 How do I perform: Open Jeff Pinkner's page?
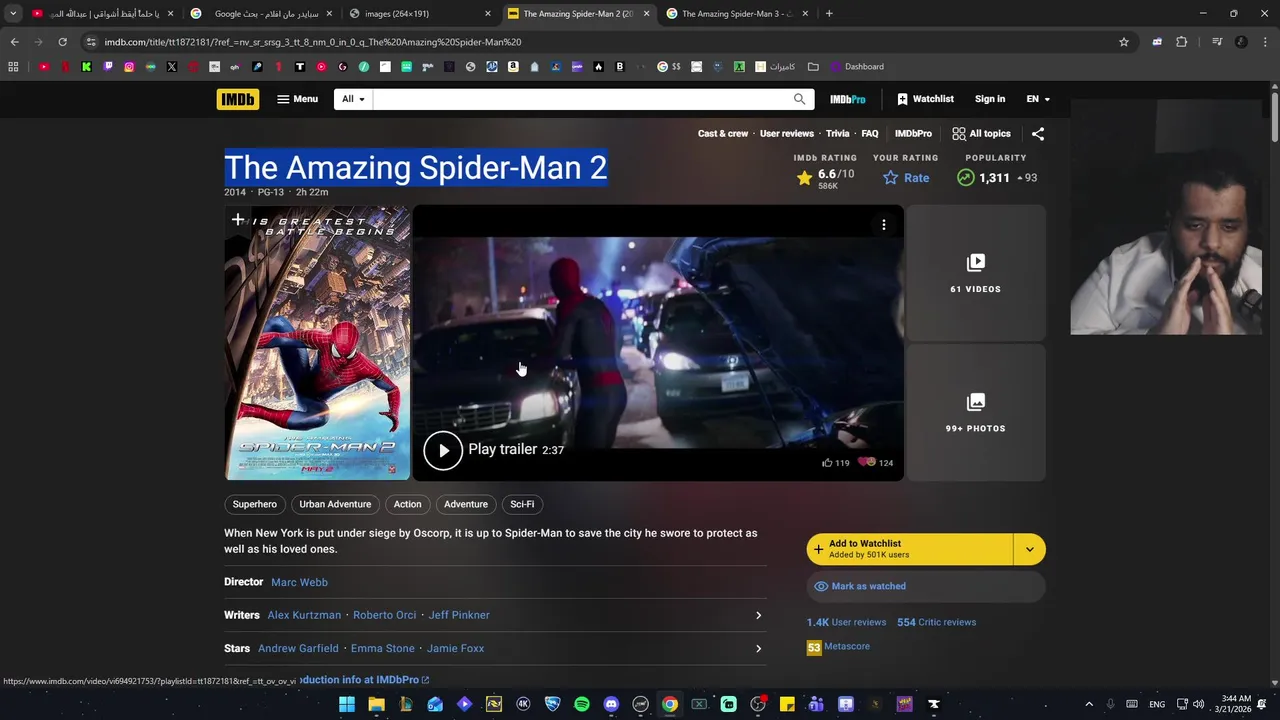(459, 615)
